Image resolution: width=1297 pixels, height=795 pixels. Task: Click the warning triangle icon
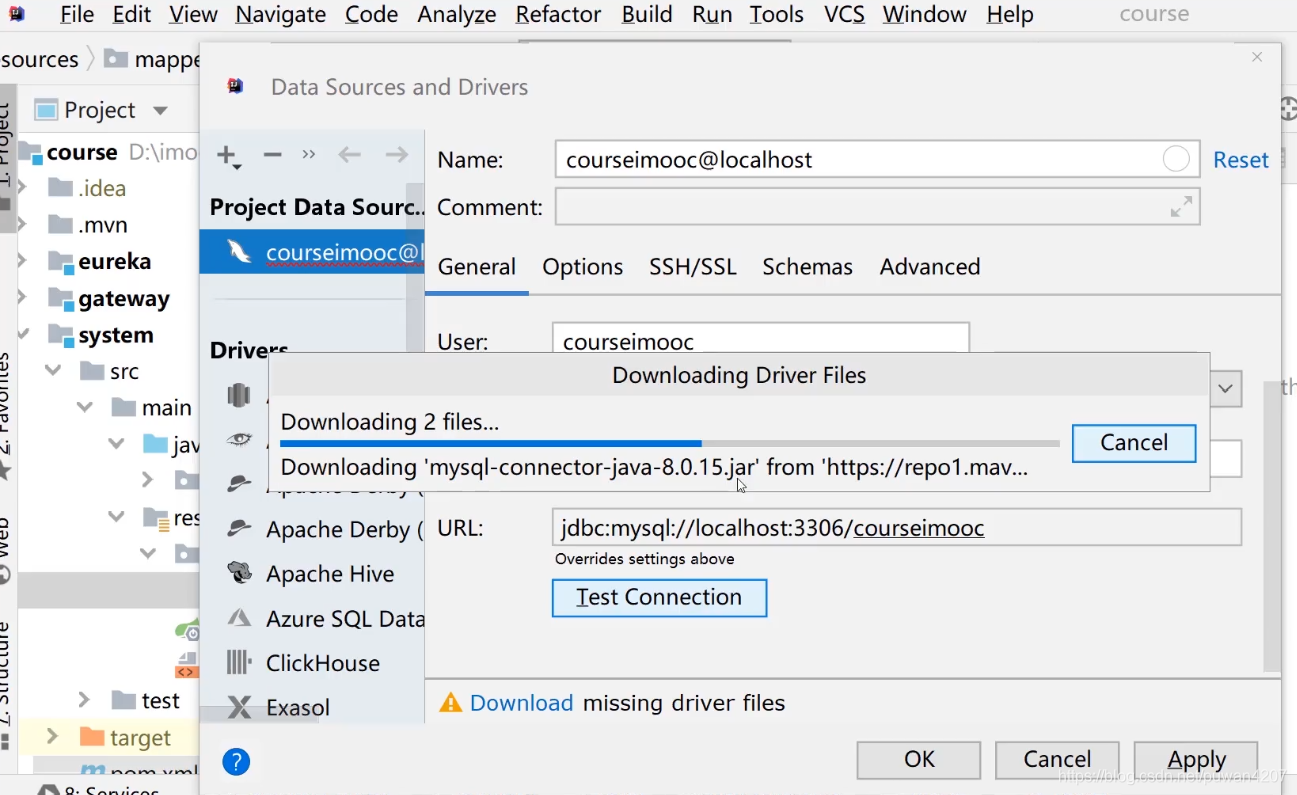(451, 703)
